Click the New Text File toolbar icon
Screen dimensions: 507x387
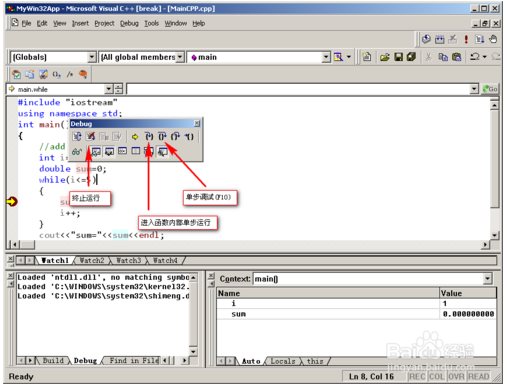(x=367, y=57)
